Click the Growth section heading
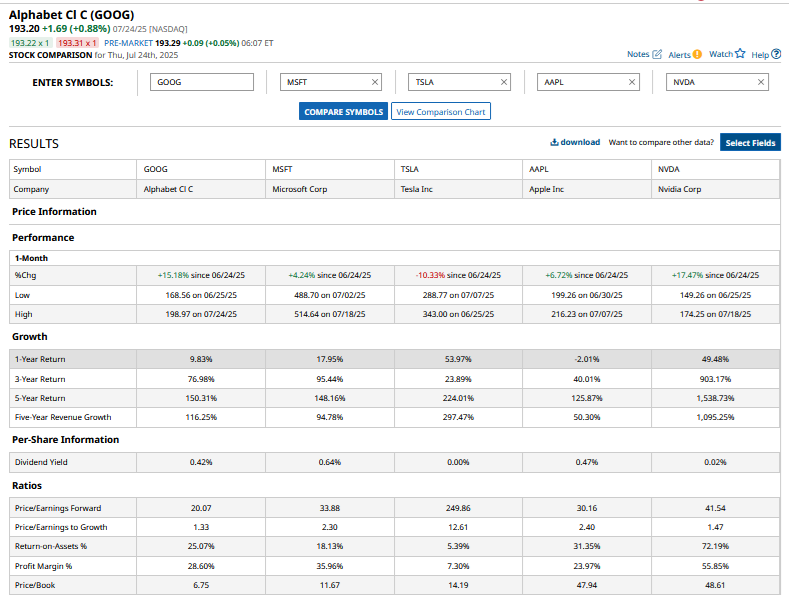 point(30,336)
